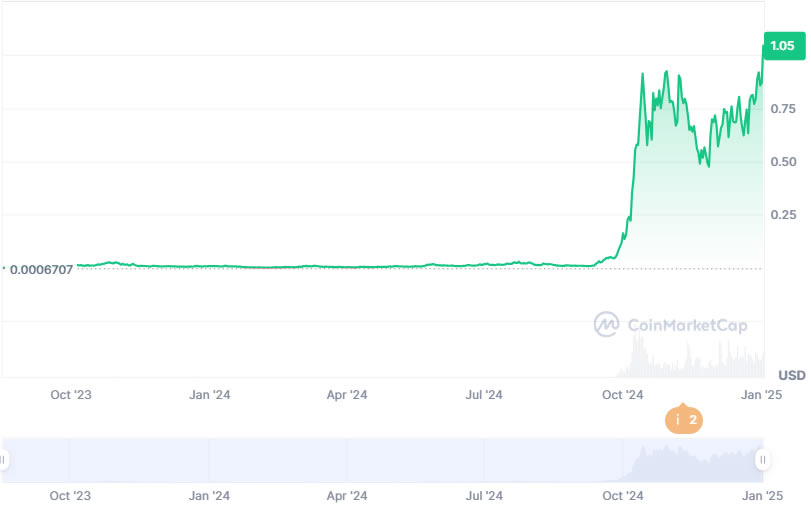Click Jul '24 label on main chart axis

pos(485,395)
